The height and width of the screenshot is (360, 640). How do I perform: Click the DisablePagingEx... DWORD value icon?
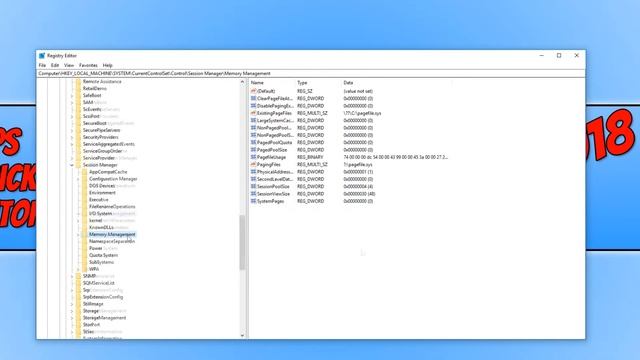253,106
